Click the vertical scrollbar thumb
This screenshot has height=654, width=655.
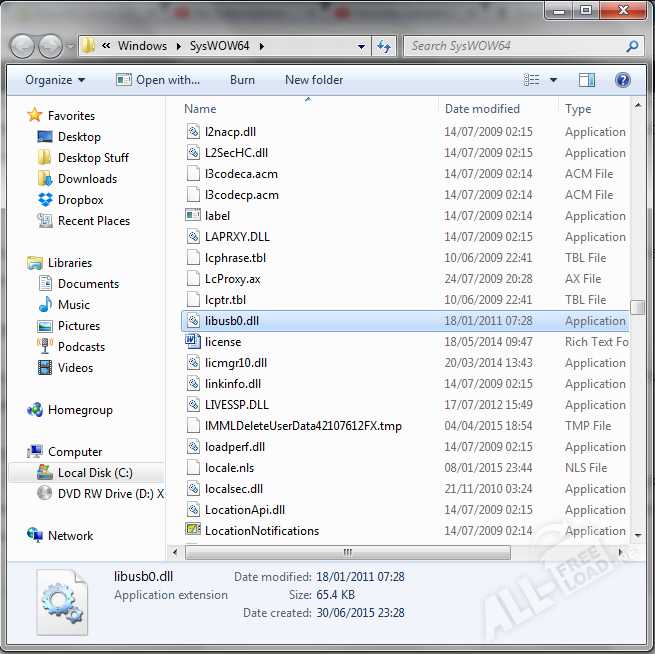[637, 307]
